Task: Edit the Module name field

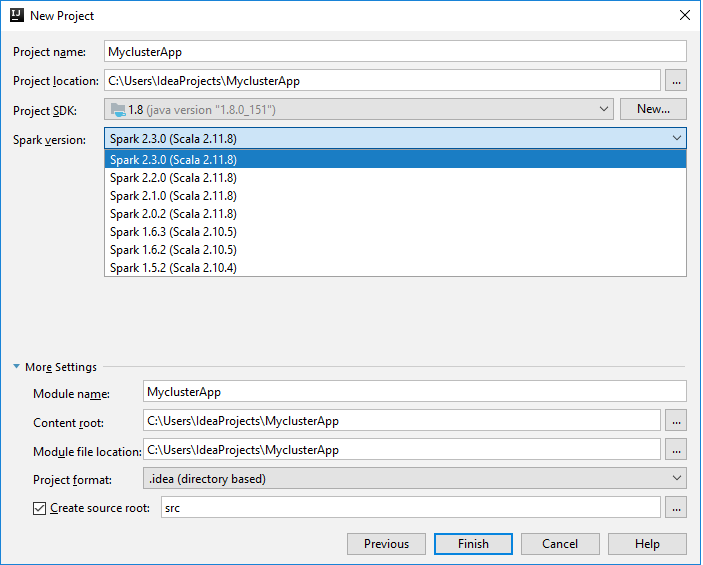Action: tap(415, 391)
